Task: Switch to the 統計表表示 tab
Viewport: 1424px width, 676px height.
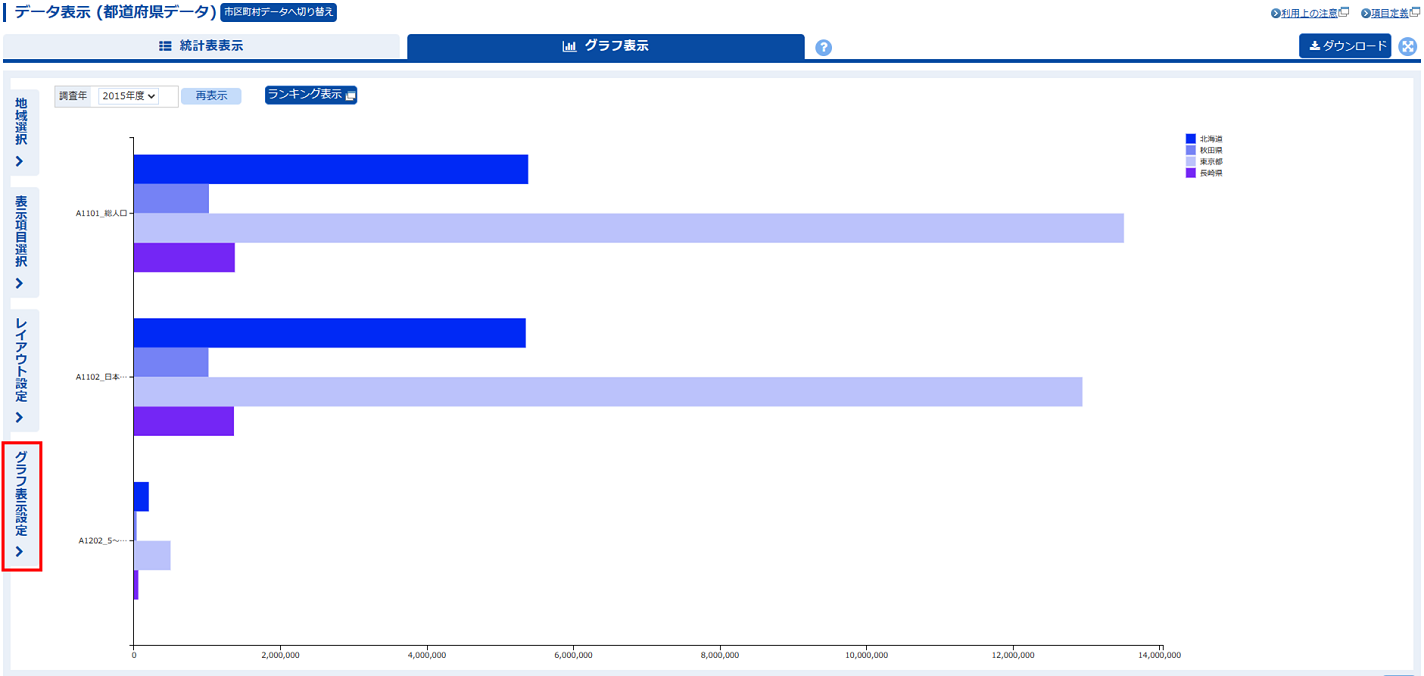Action: [201, 46]
